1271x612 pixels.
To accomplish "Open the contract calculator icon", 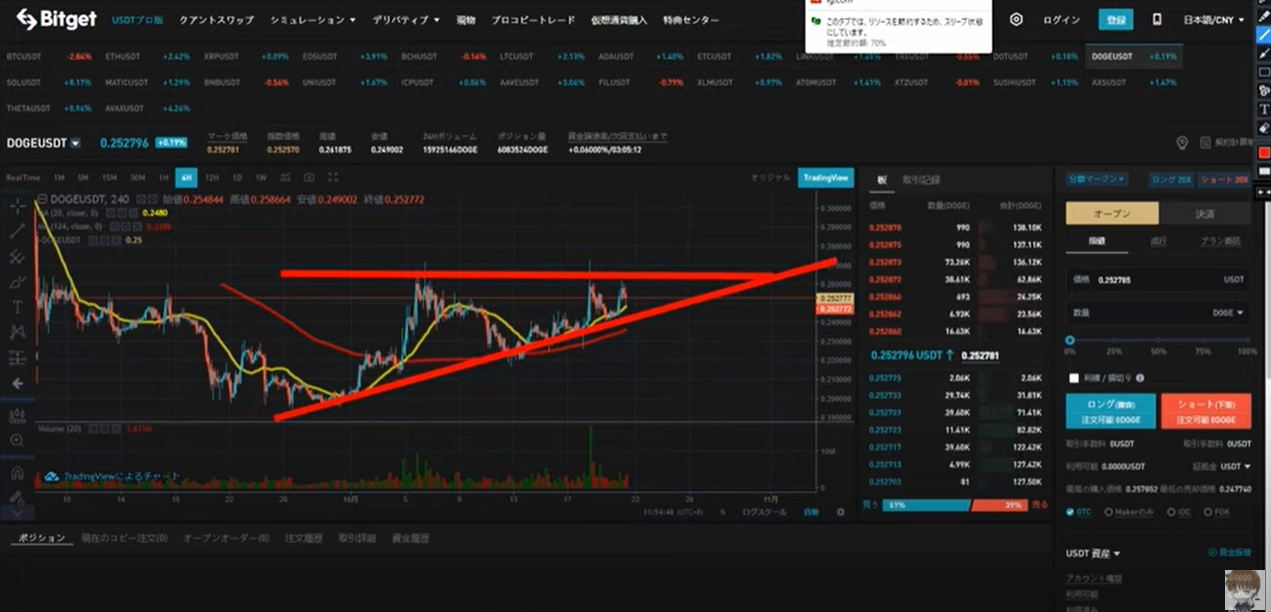I will pyautogui.click(x=1205, y=143).
